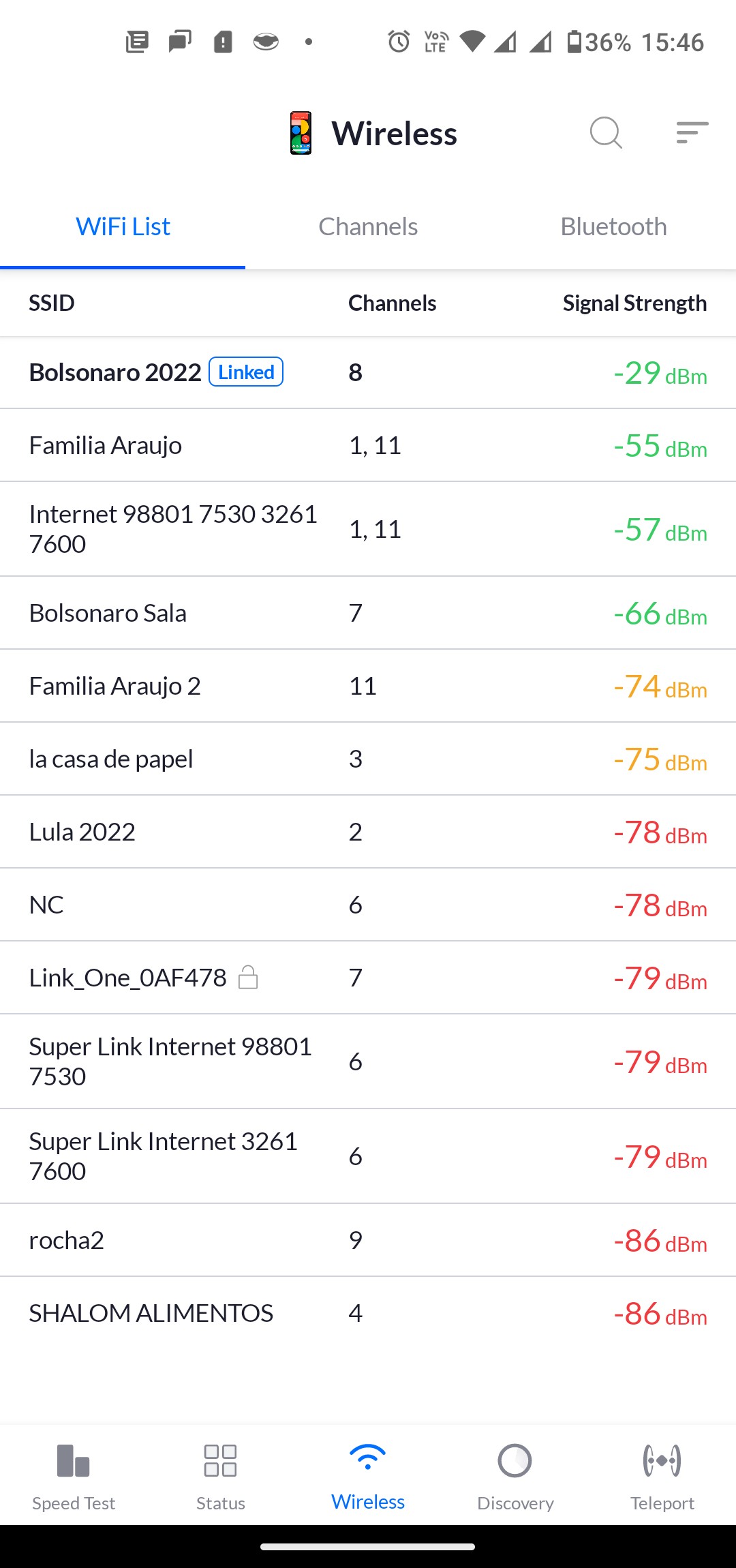The image size is (736, 1568).
Task: Open the Familia Araujo 2 network
Action: [115, 686]
